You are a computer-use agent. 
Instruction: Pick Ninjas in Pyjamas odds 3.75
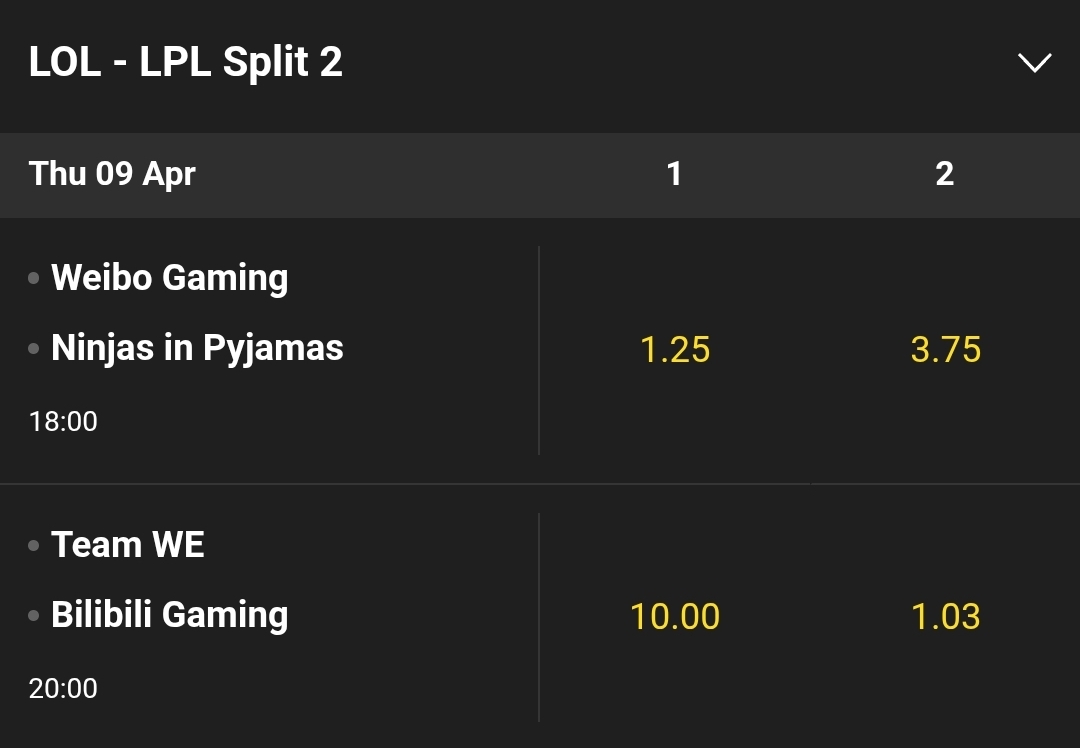click(946, 350)
